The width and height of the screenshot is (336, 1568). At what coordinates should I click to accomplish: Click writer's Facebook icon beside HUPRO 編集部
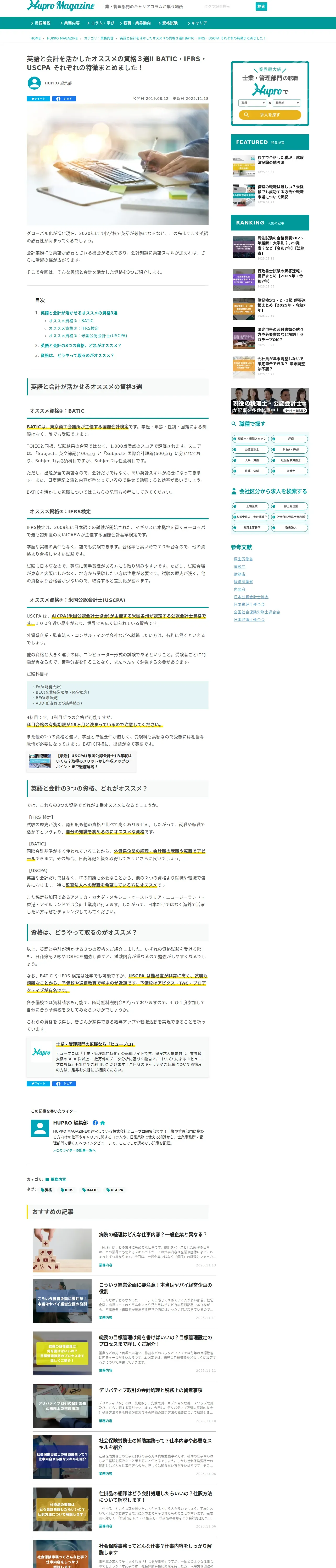click(x=95, y=1122)
